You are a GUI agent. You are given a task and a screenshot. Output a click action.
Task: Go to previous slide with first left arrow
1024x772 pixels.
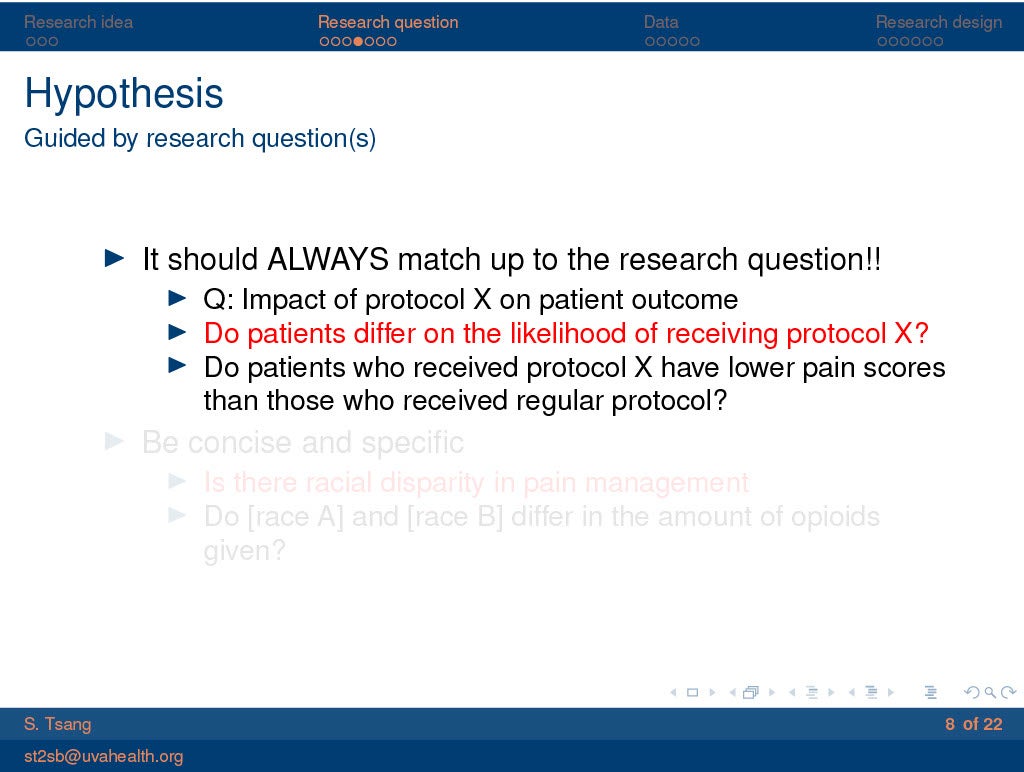click(672, 692)
